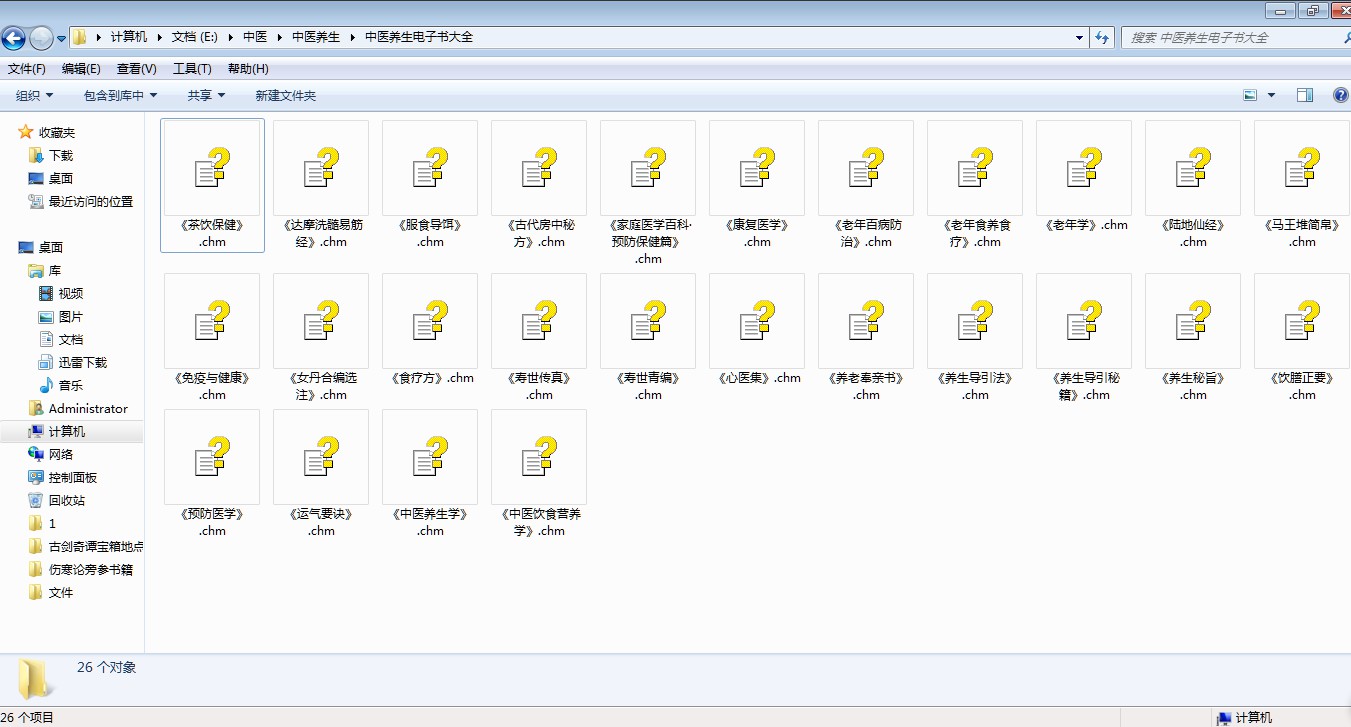
Task: Click the Help question mark icon
Action: (1341, 95)
